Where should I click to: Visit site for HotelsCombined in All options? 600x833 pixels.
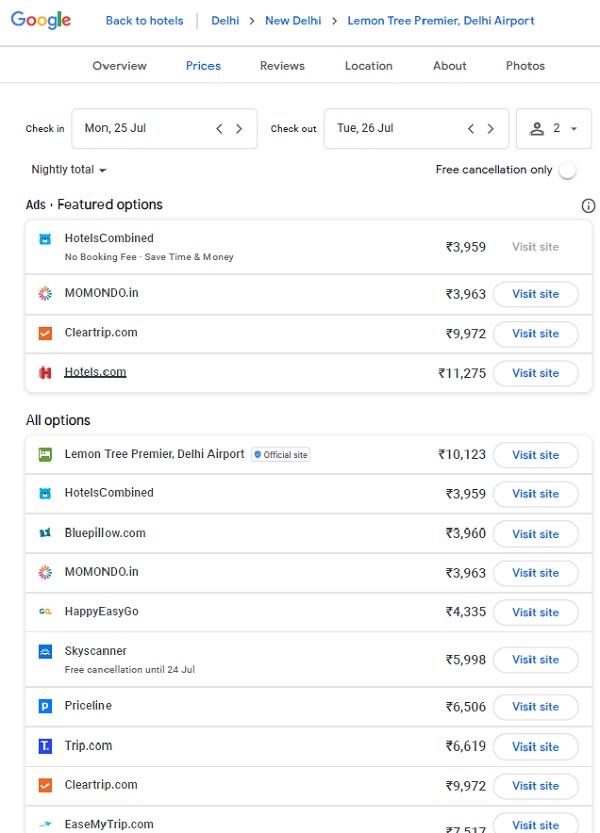[x=535, y=494]
